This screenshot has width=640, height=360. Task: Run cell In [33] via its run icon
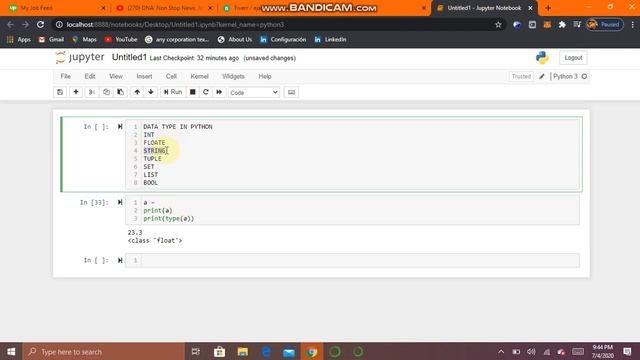[x=120, y=202]
